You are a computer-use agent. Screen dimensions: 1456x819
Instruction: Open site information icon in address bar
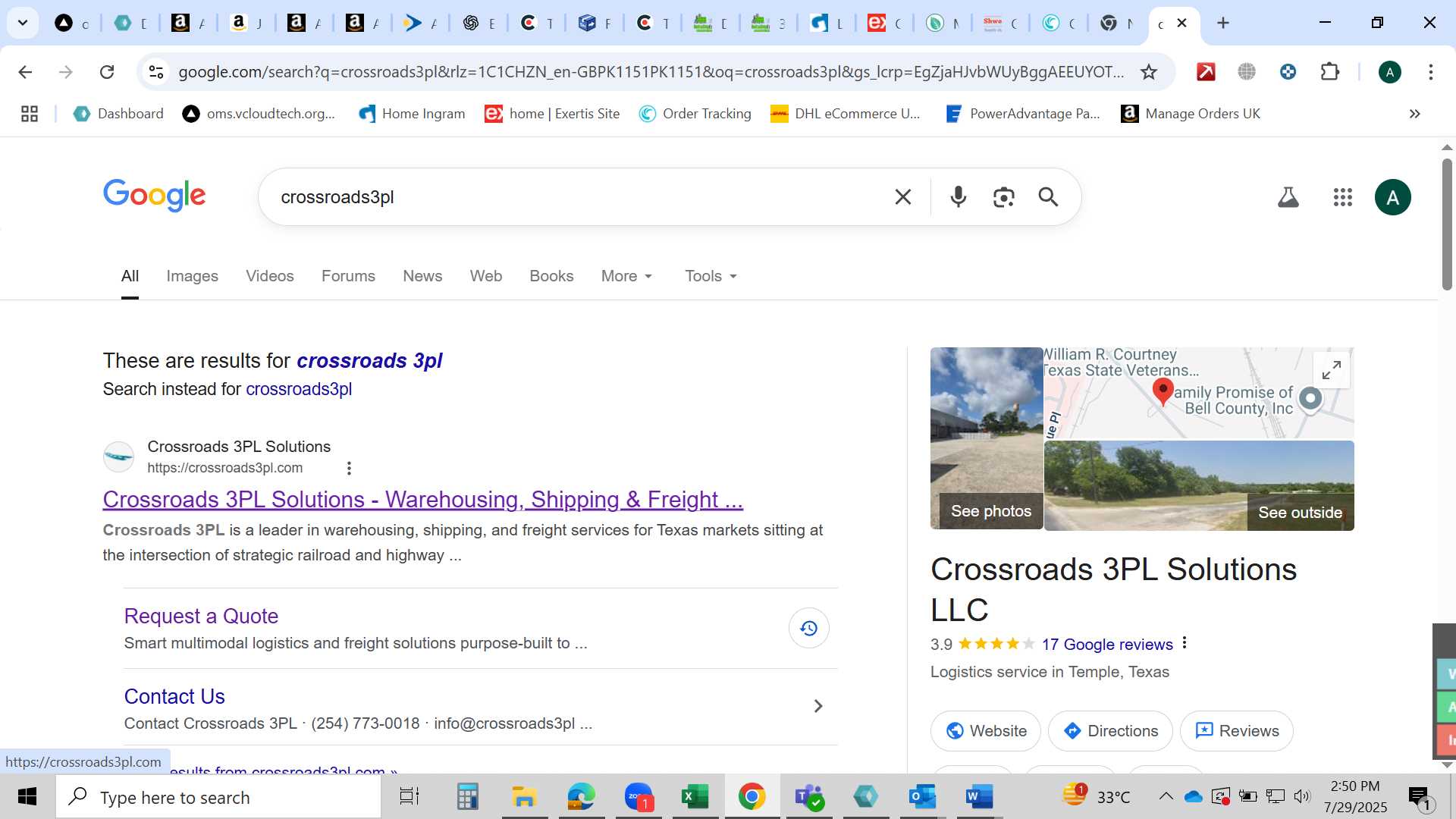pyautogui.click(x=155, y=72)
